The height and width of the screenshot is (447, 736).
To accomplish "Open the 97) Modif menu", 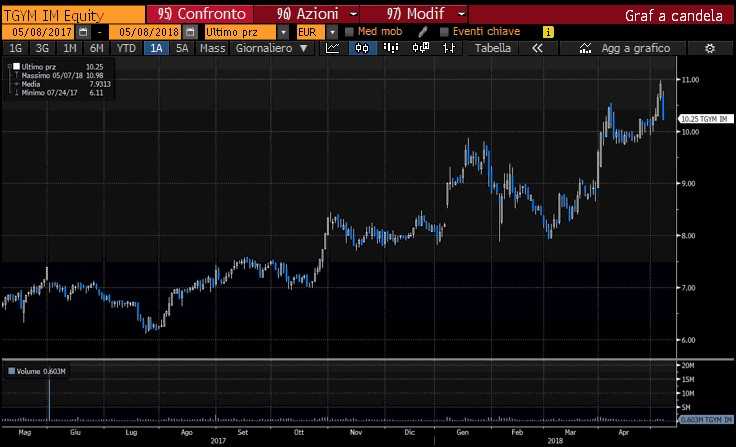I will [x=415, y=14].
